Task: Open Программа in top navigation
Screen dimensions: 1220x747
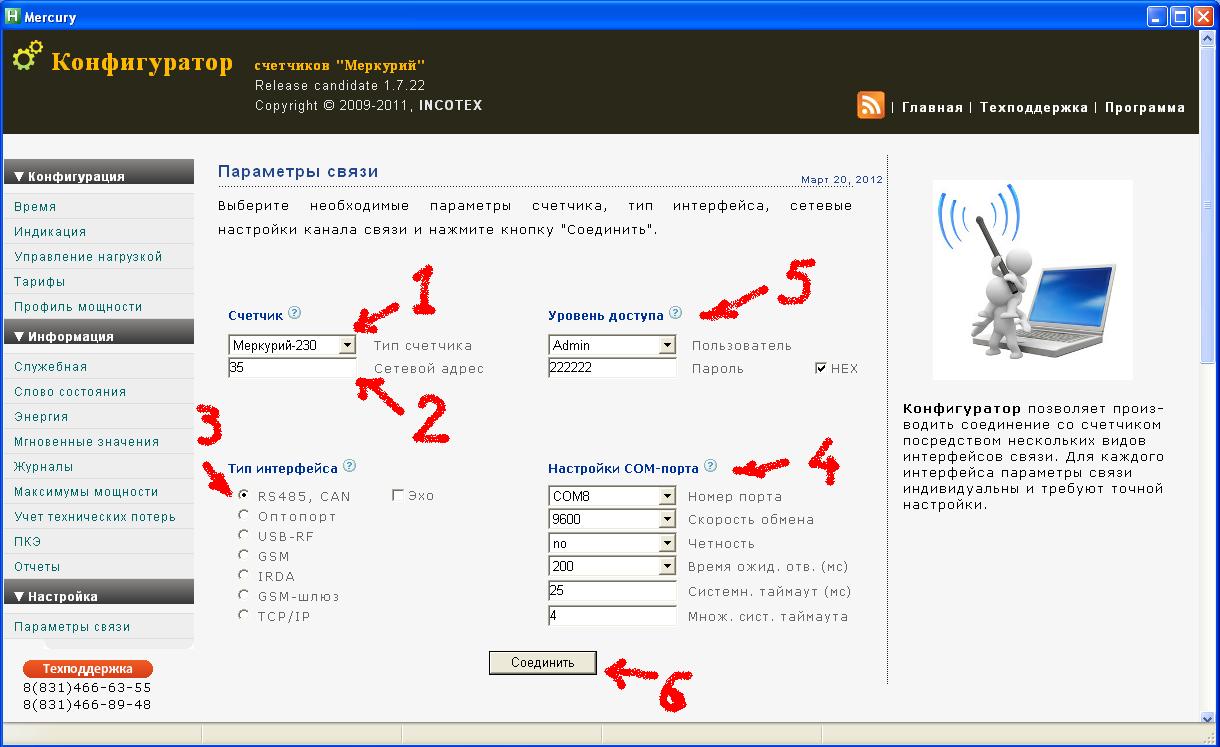Action: (1145, 107)
